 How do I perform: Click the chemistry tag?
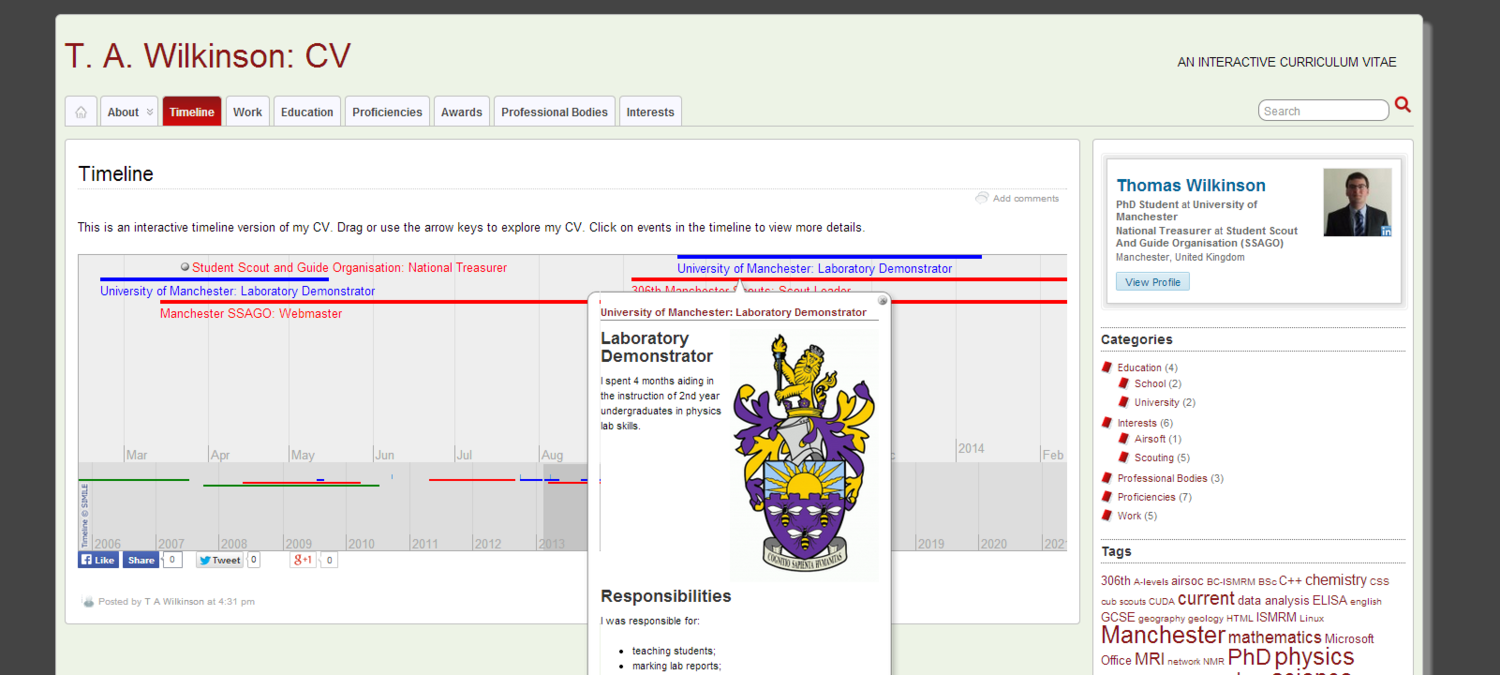pos(1335,580)
